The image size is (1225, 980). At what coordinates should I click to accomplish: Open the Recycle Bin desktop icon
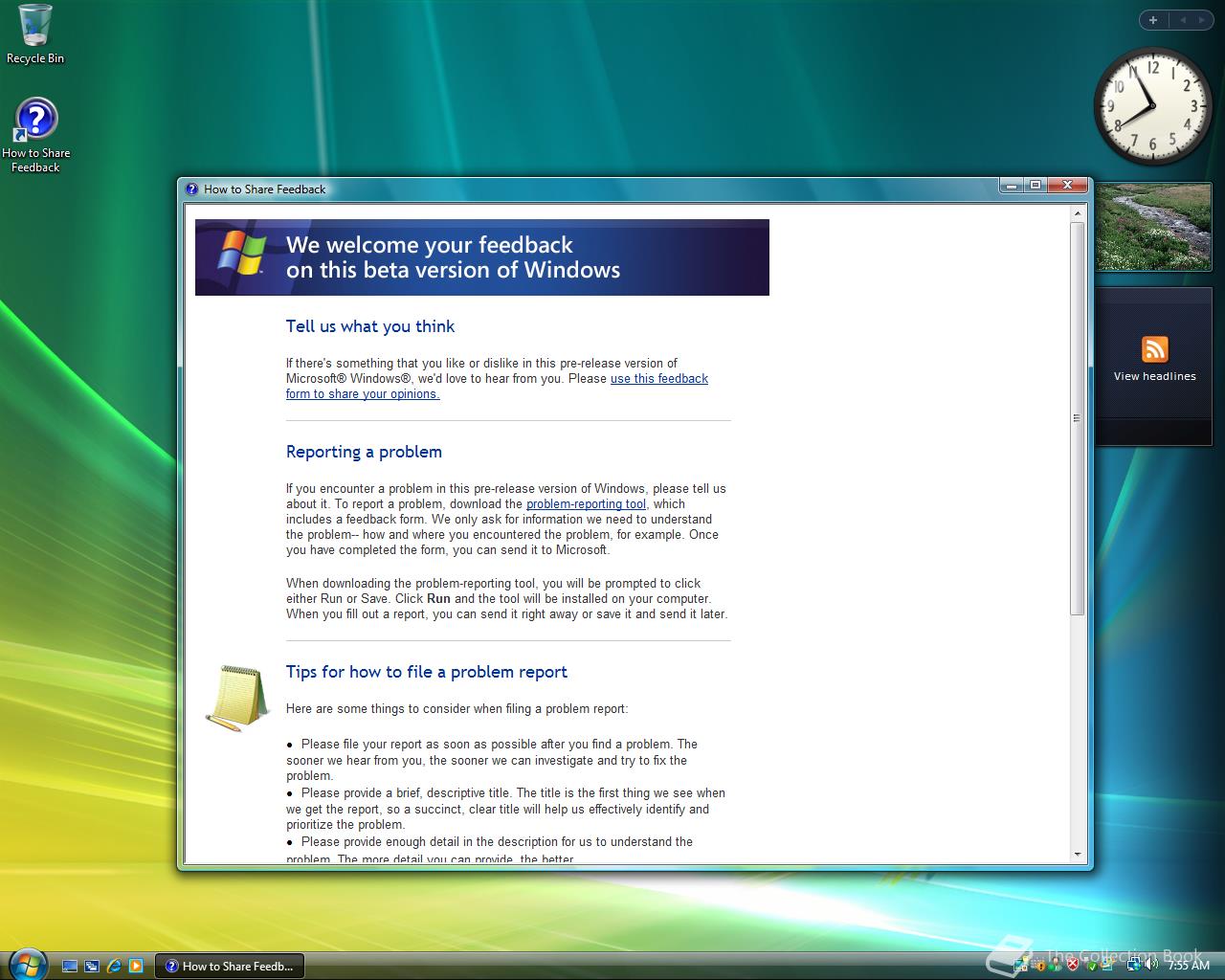tap(35, 34)
